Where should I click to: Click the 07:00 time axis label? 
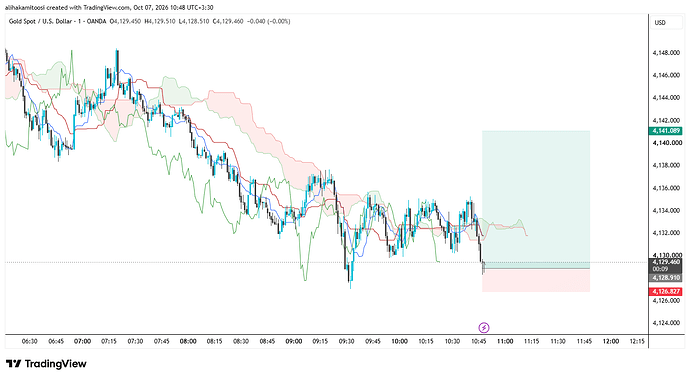[x=82, y=341]
